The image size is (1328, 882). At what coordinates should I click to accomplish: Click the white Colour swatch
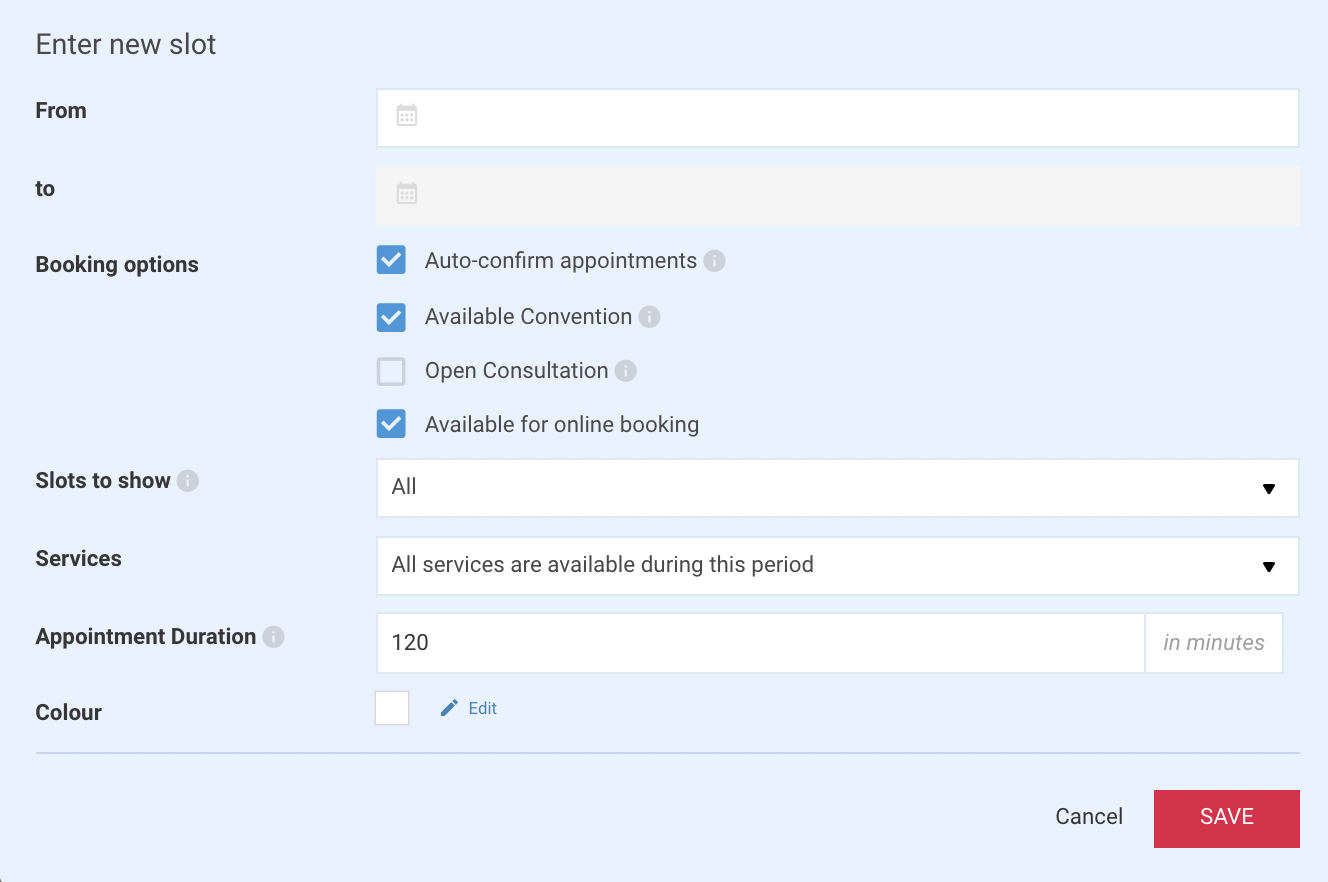pos(392,708)
